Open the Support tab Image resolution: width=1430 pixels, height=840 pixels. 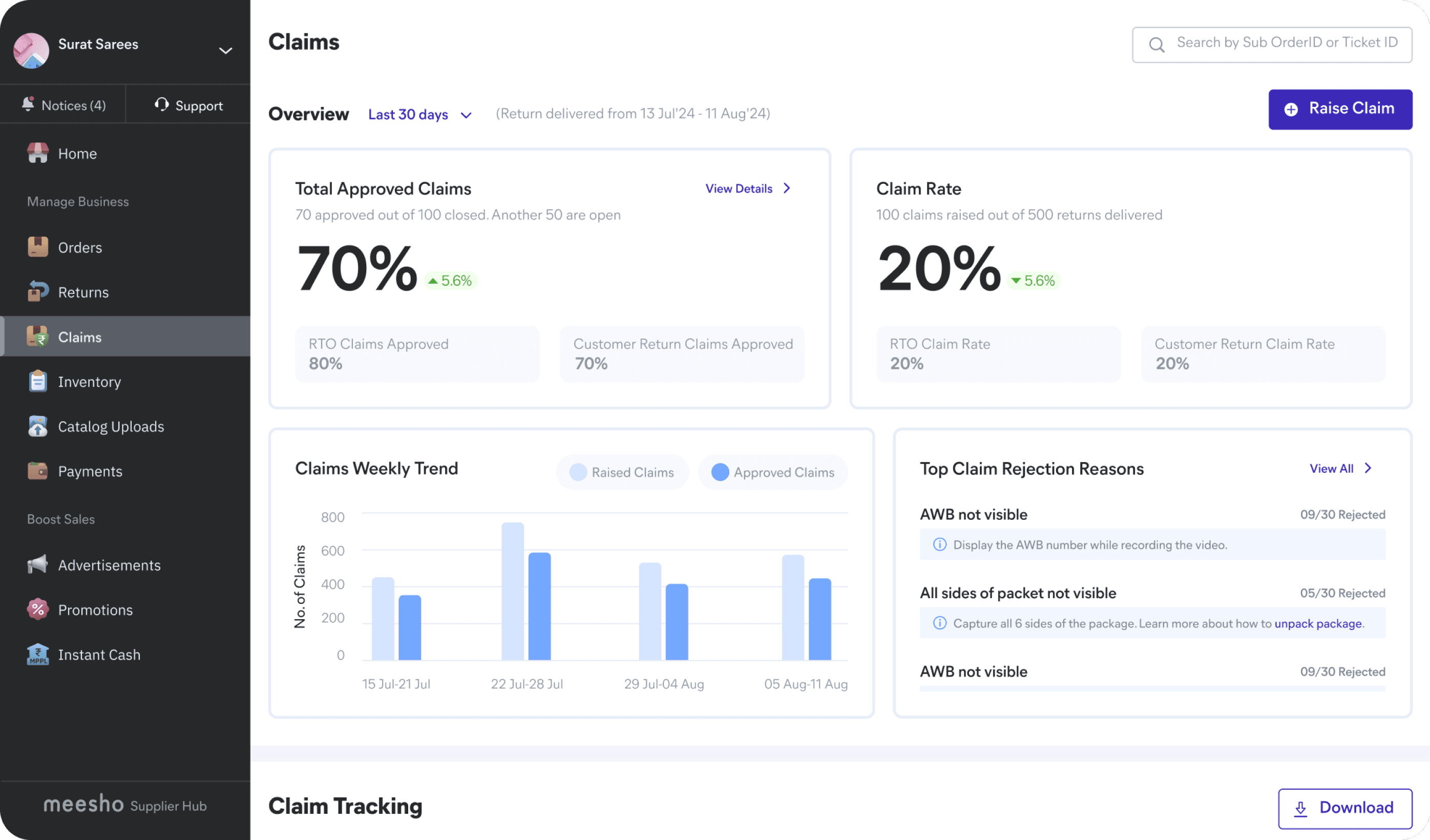coord(188,105)
